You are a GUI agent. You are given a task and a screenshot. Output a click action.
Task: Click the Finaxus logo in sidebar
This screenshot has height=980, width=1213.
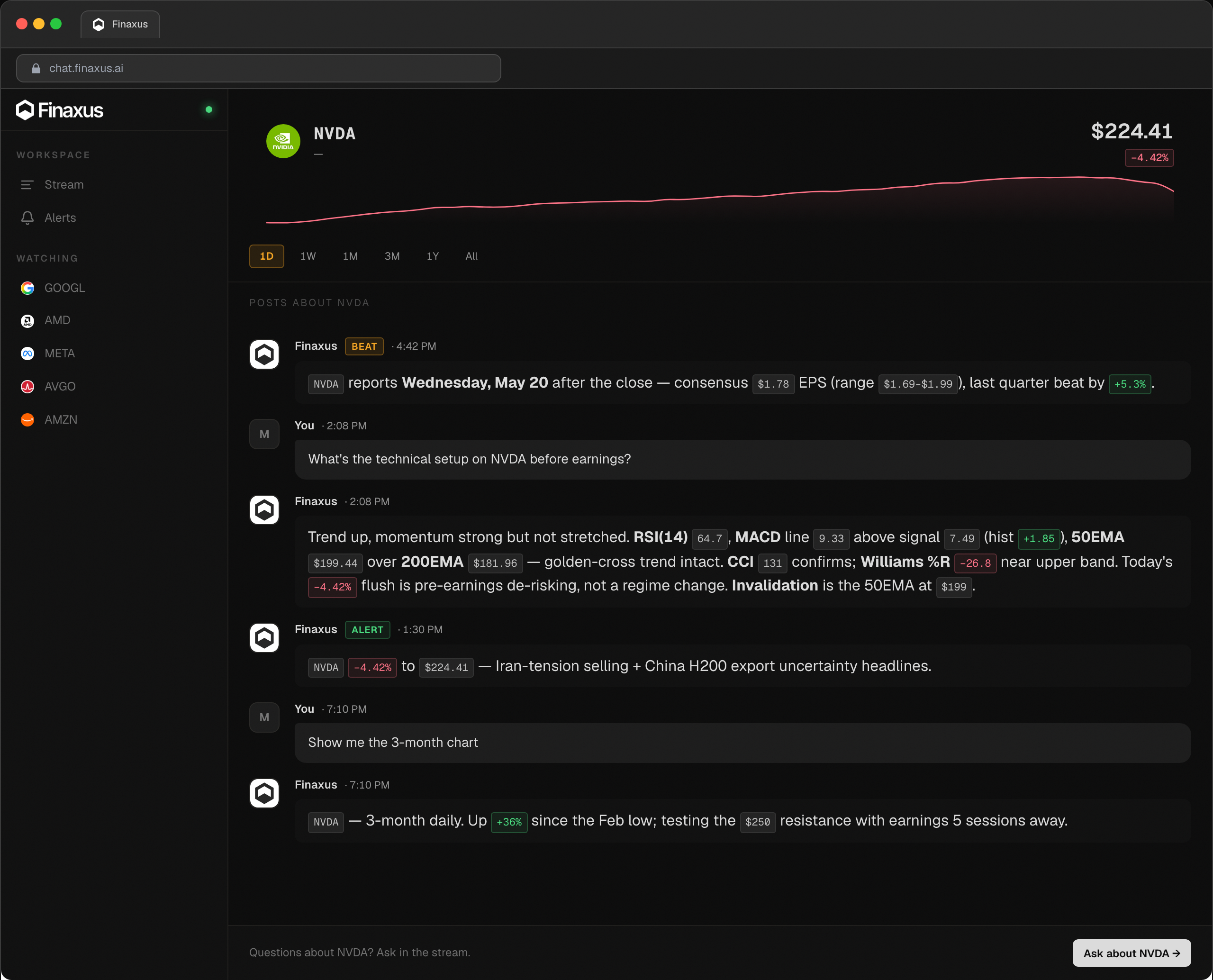point(60,110)
